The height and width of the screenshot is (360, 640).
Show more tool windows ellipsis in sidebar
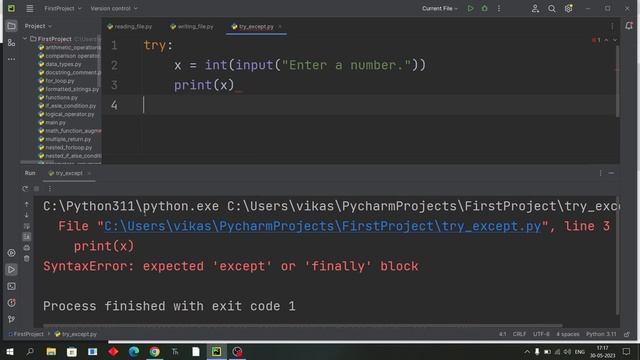click(x=11, y=59)
